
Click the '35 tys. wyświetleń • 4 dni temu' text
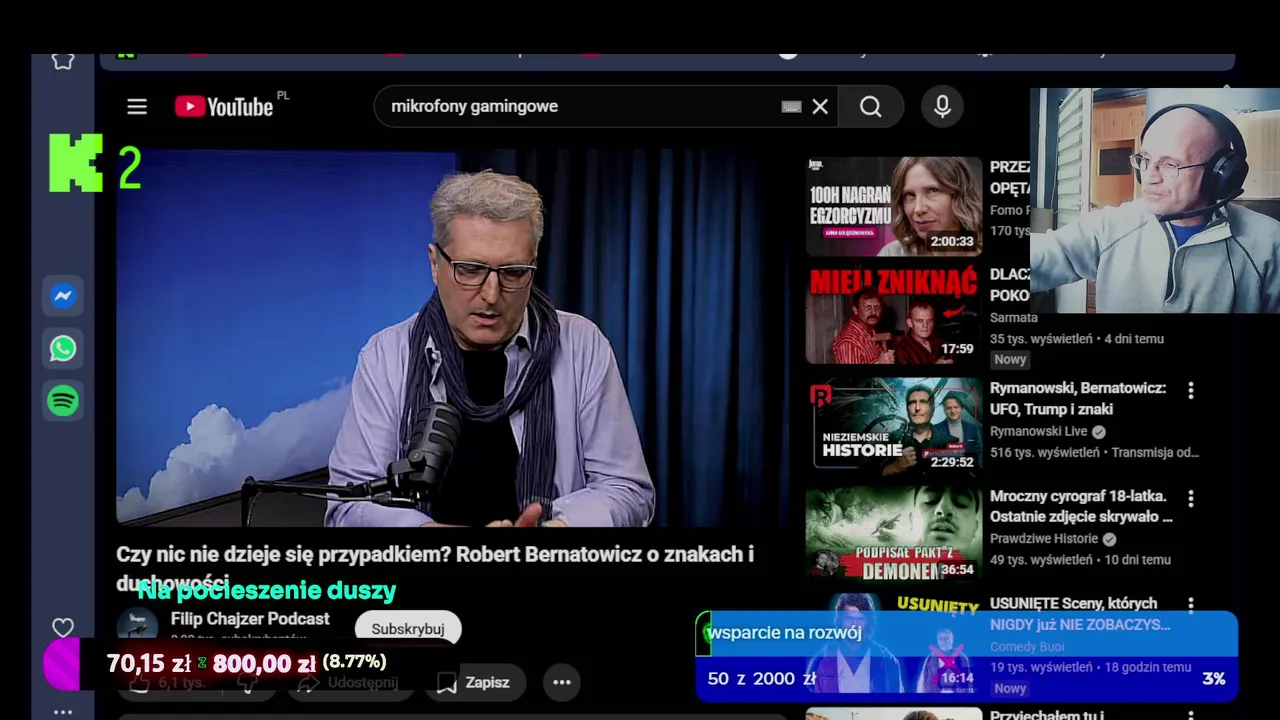pyautogui.click(x=1077, y=339)
